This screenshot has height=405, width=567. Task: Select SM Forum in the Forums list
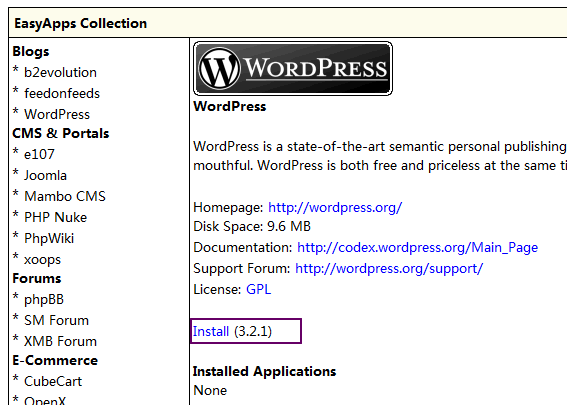56,320
